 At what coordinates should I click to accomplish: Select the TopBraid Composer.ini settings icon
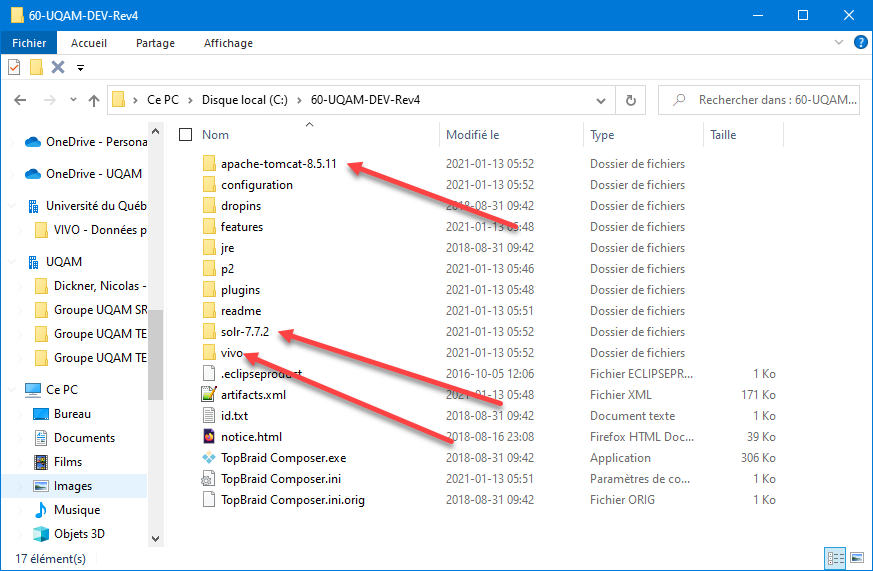[209, 479]
